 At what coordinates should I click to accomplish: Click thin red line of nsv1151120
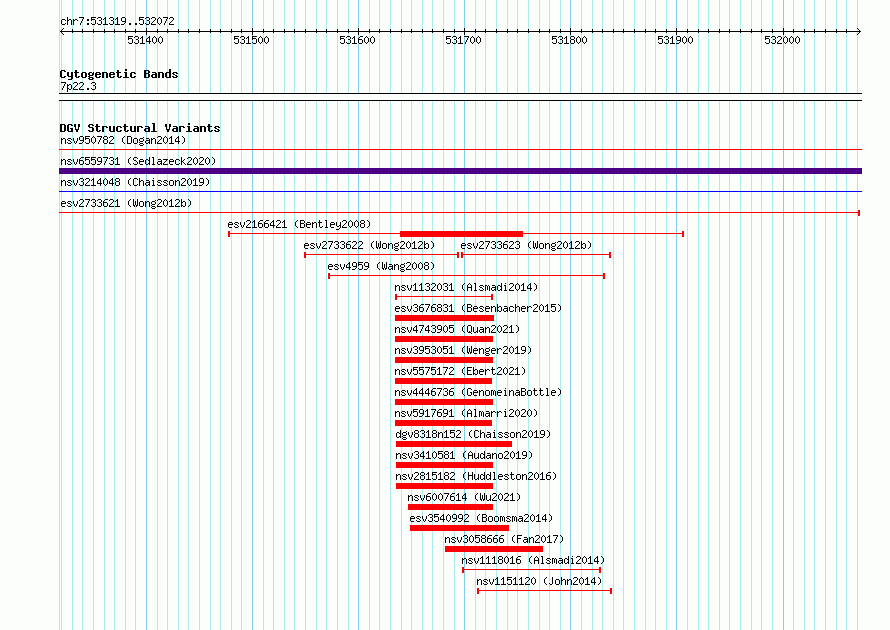[x=544, y=591]
